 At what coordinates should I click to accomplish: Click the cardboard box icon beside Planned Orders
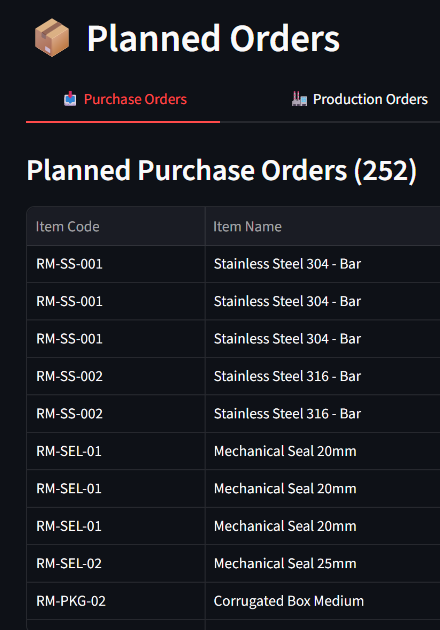(52, 38)
